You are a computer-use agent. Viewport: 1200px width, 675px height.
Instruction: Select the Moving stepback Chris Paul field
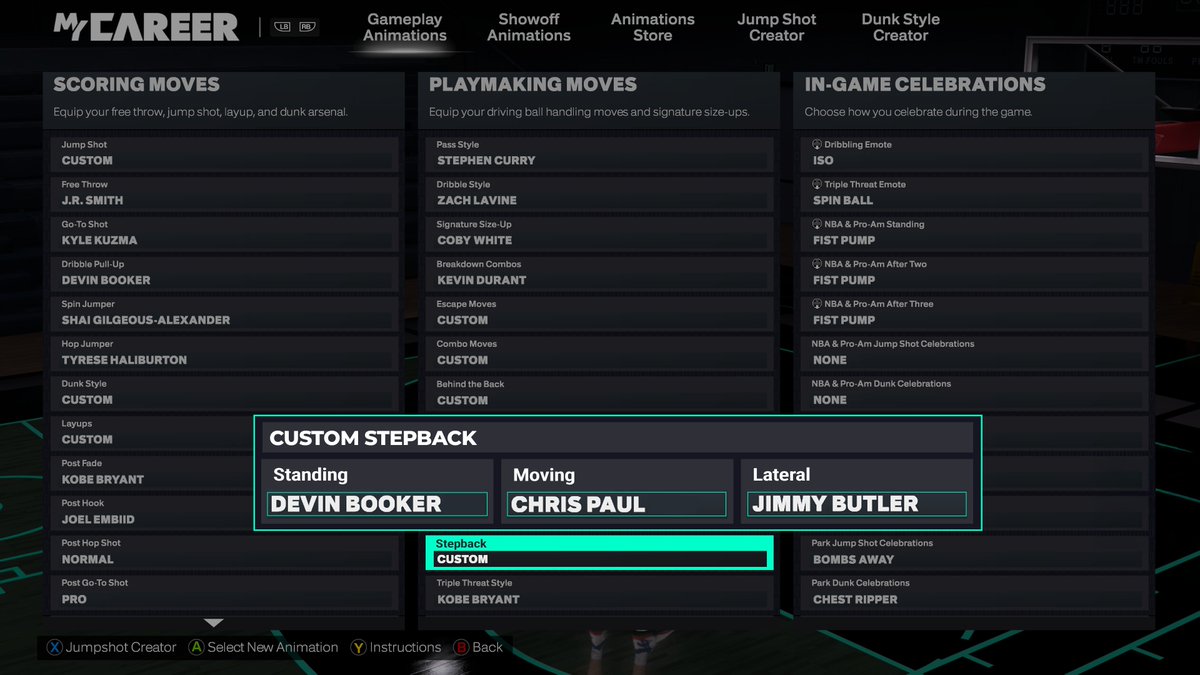pos(616,504)
